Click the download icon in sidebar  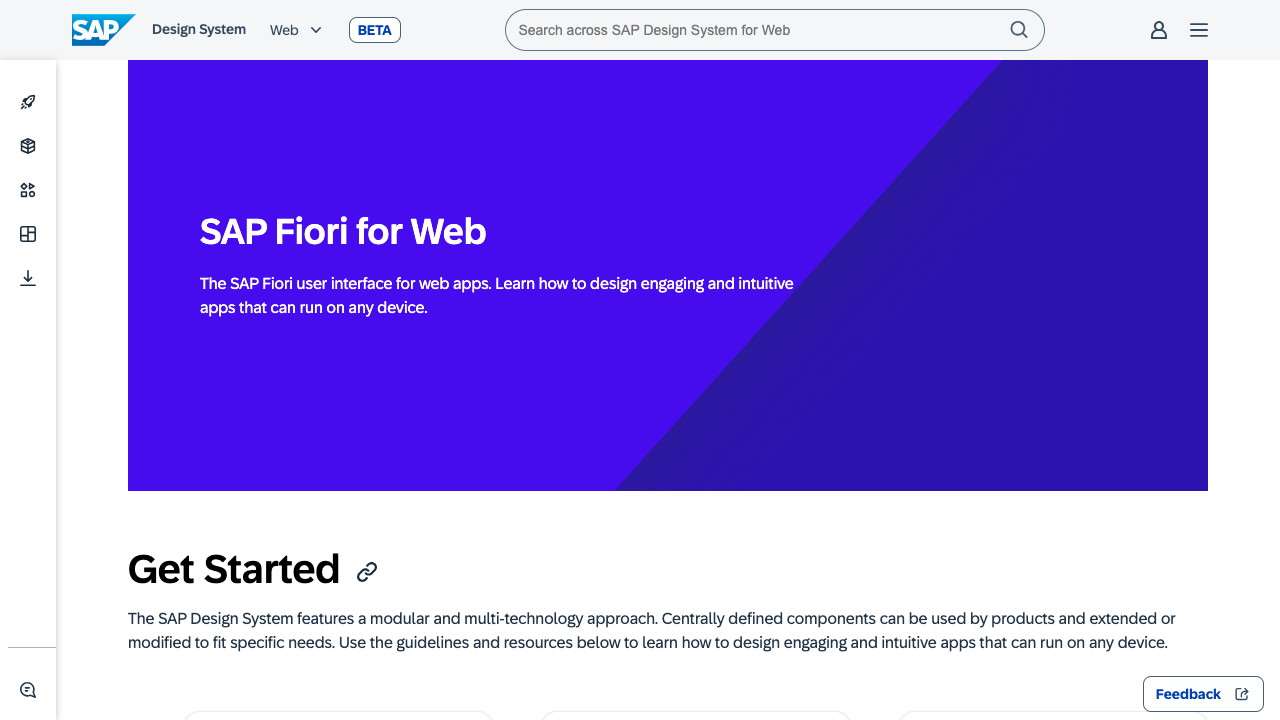(28, 278)
